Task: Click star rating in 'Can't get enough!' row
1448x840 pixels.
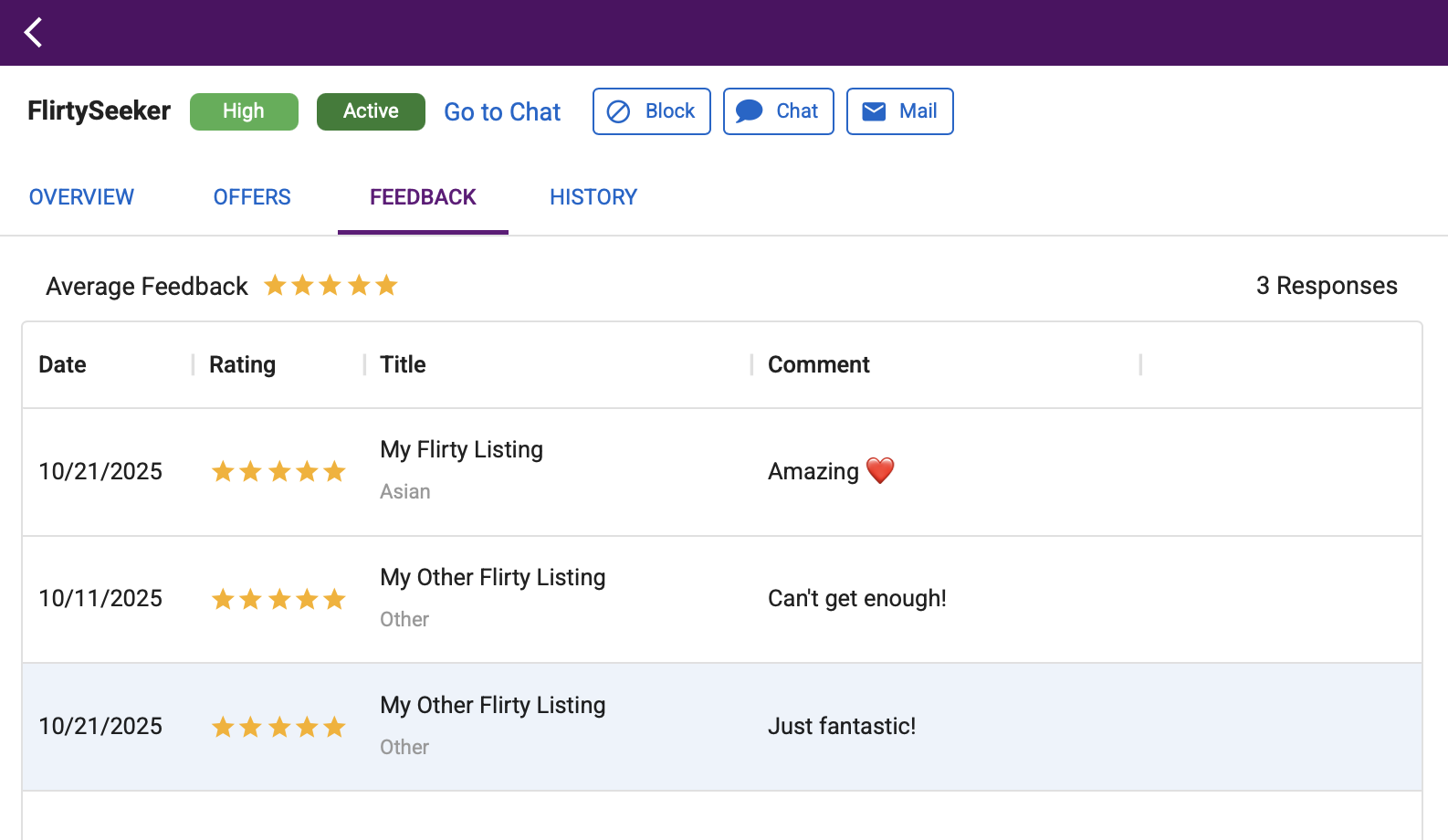Action: tap(278, 599)
